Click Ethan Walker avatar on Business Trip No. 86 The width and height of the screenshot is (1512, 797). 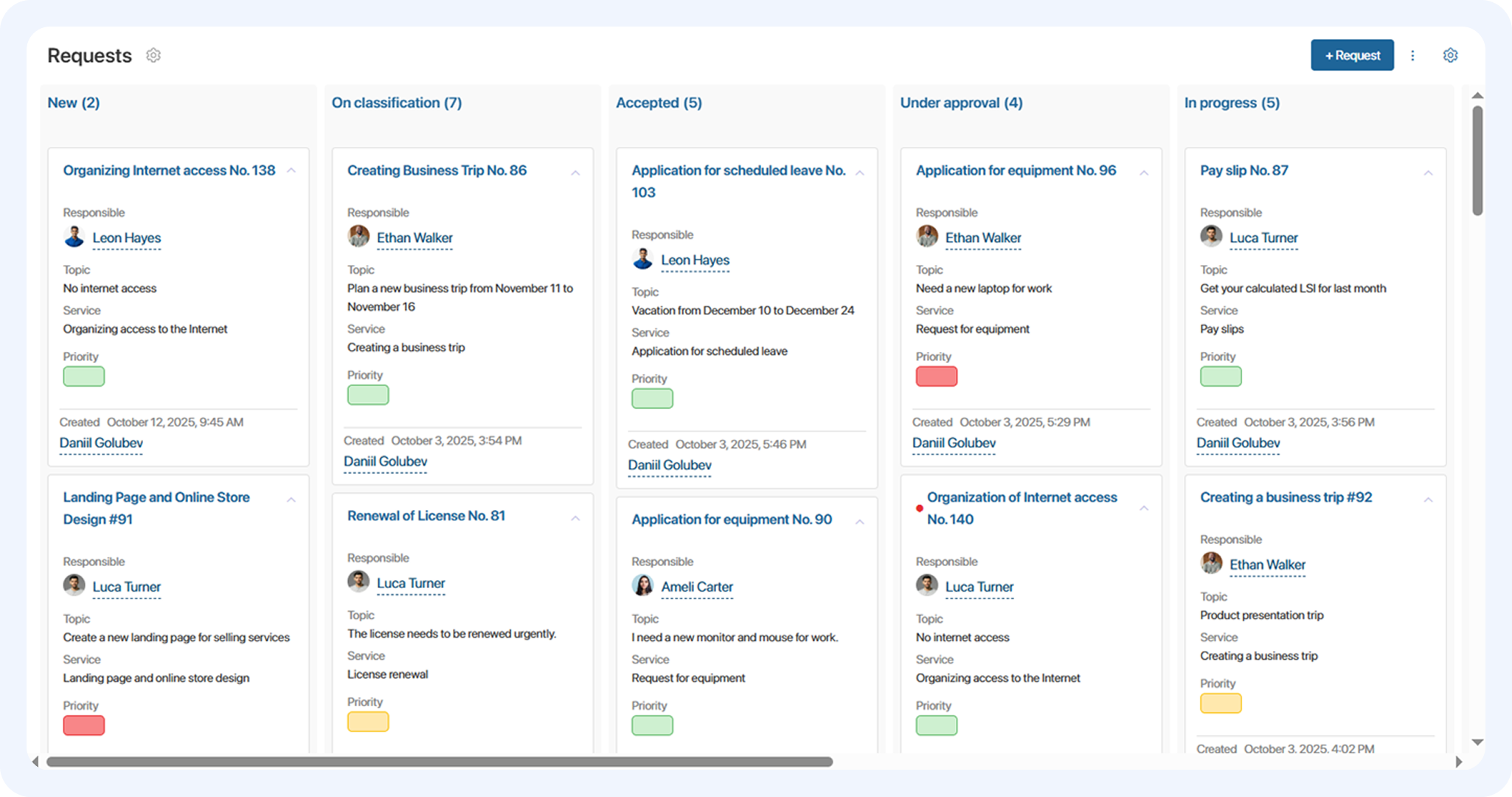[358, 237]
